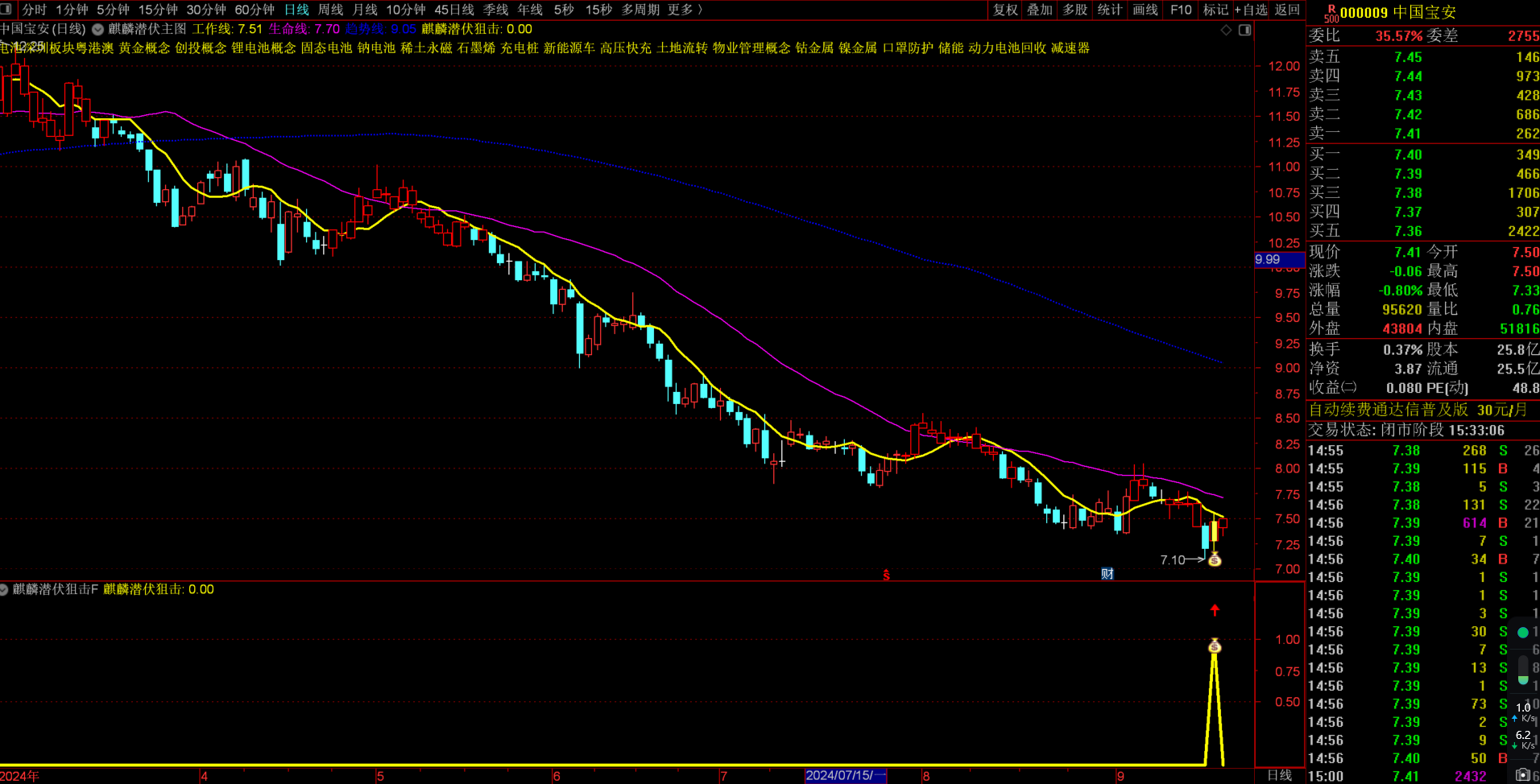Viewport: 1540px width, 784px height.
Task: Click the blue 9.99 price label on axis
Action: [1280, 259]
